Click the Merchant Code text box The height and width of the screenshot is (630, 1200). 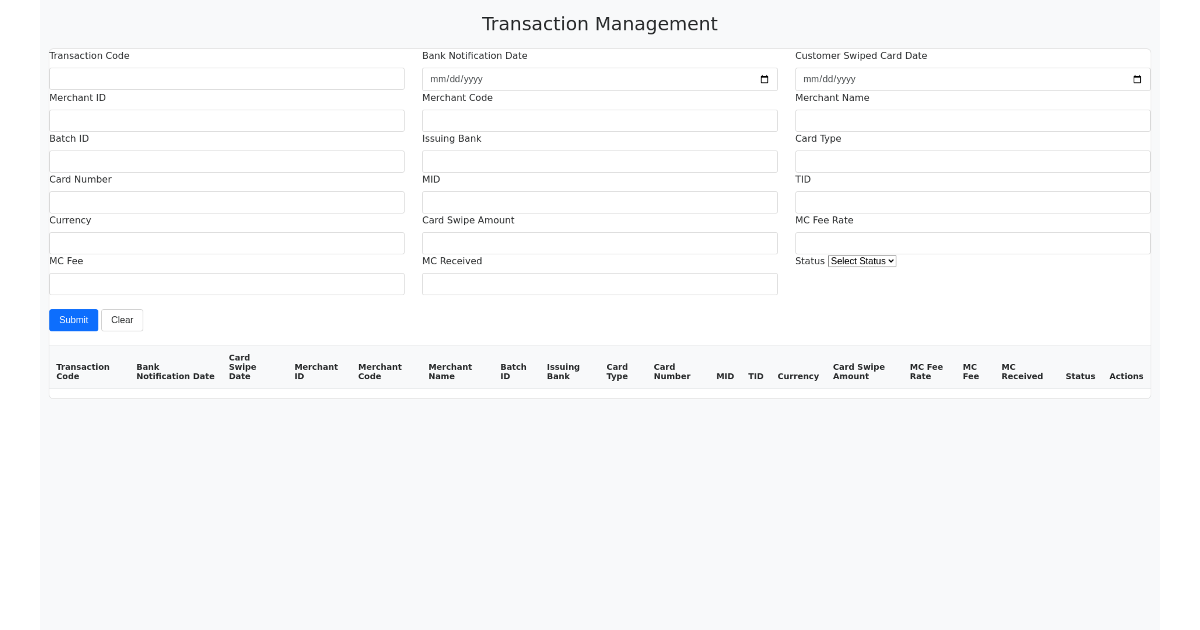pos(600,119)
